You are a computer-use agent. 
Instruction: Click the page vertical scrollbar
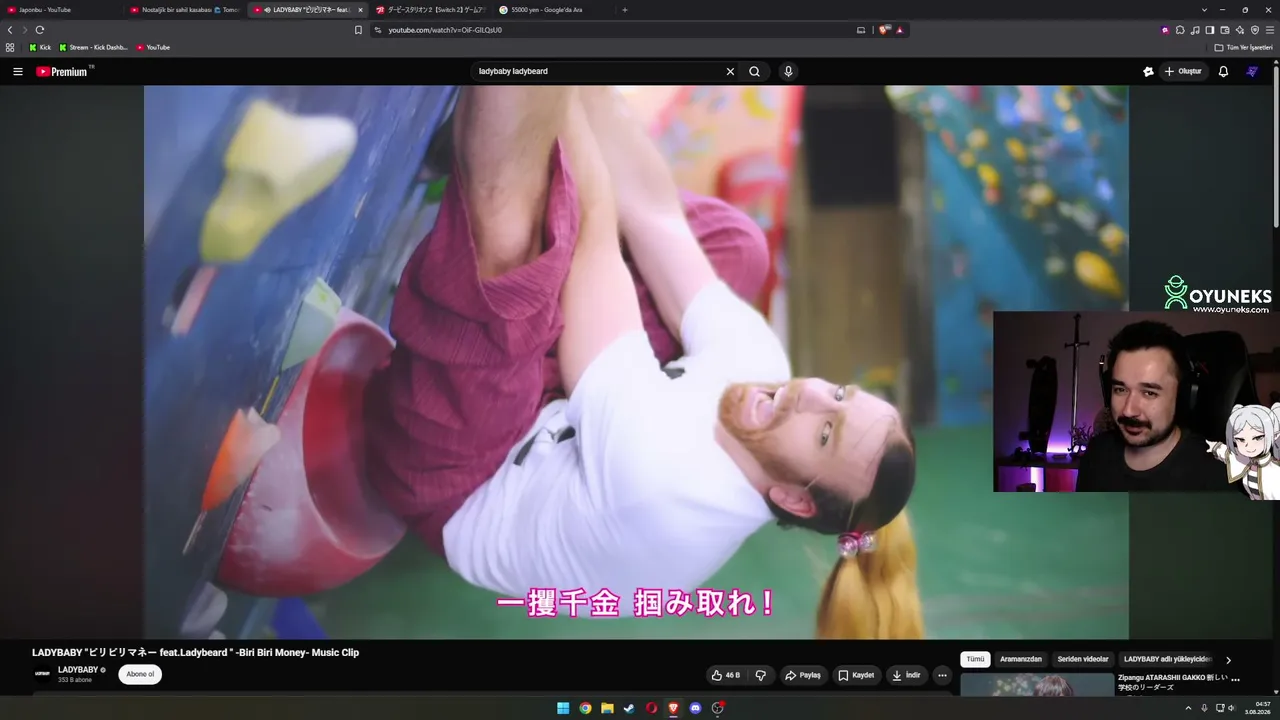[1276, 145]
